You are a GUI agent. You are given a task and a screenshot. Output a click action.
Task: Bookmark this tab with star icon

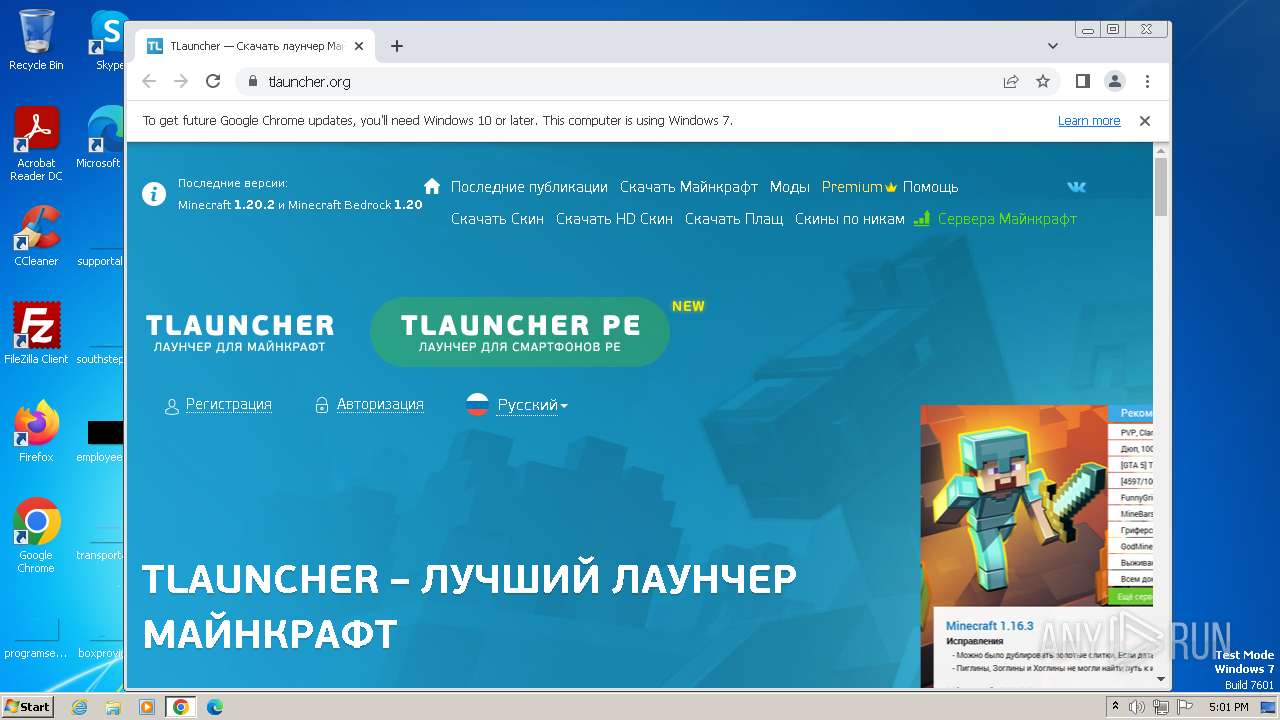tap(1043, 82)
